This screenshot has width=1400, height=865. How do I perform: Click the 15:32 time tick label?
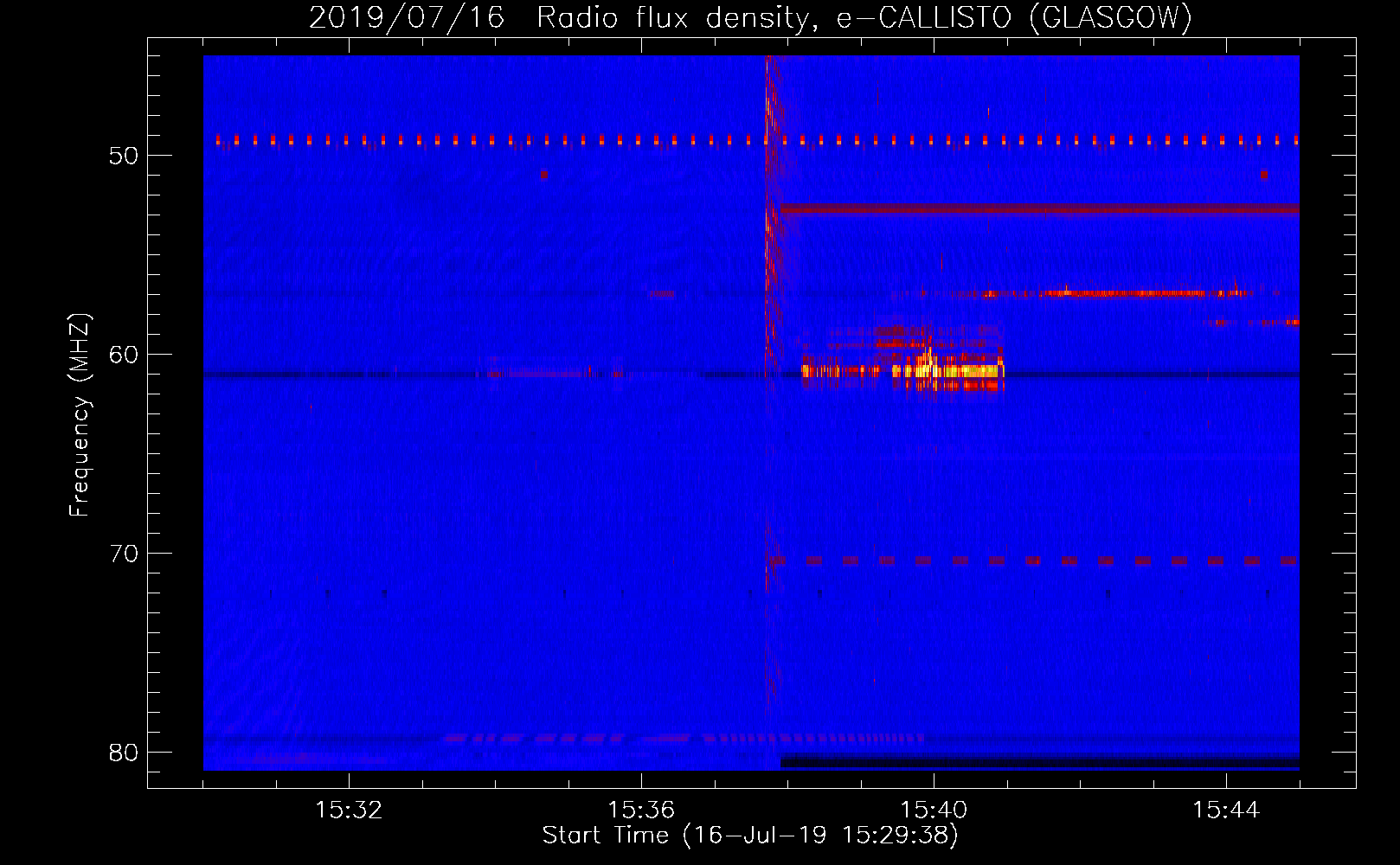pos(349,810)
